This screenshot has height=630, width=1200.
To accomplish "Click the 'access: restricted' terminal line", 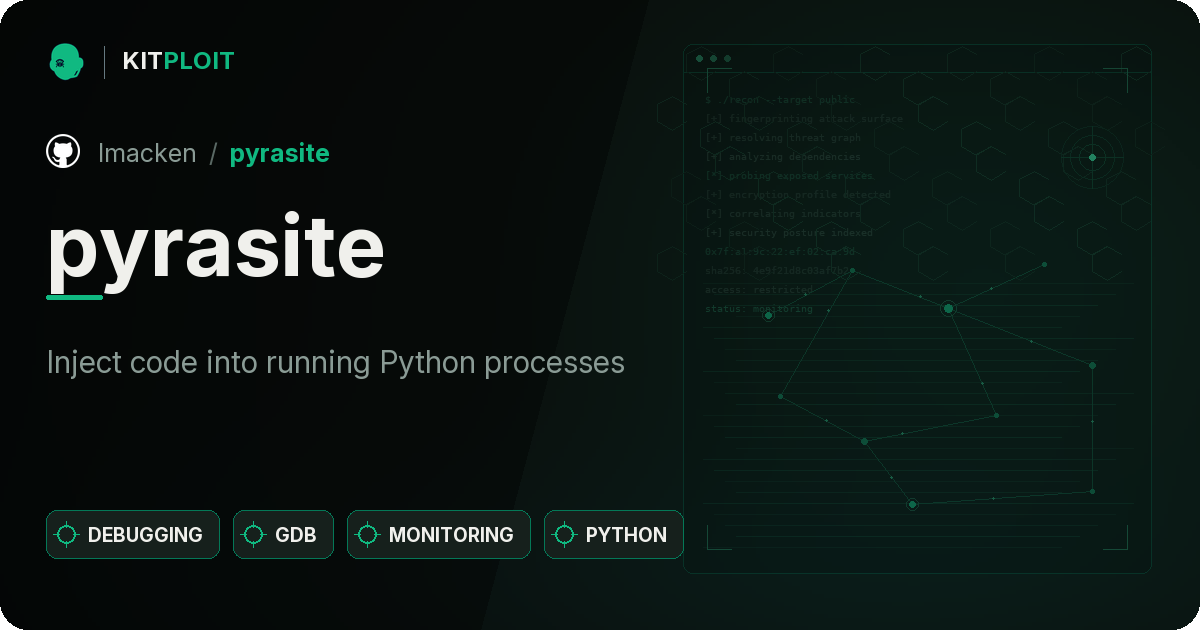I will tap(759, 290).
